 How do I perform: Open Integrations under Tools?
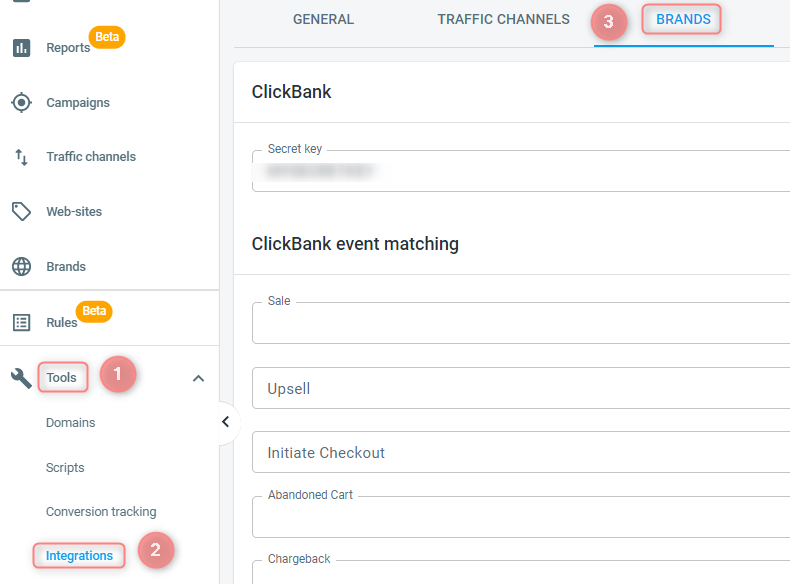79,555
